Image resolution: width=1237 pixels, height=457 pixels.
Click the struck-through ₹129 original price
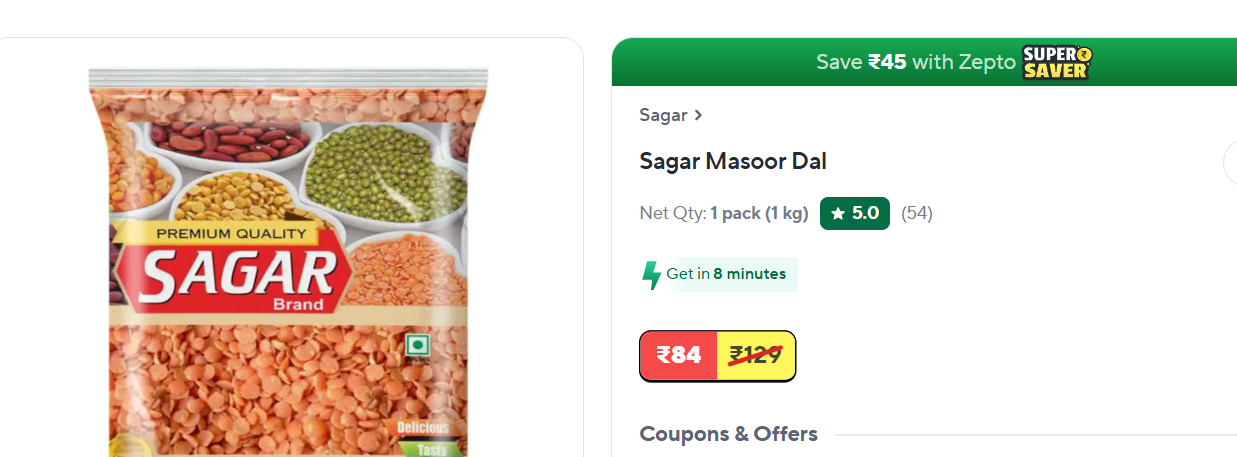click(x=756, y=355)
